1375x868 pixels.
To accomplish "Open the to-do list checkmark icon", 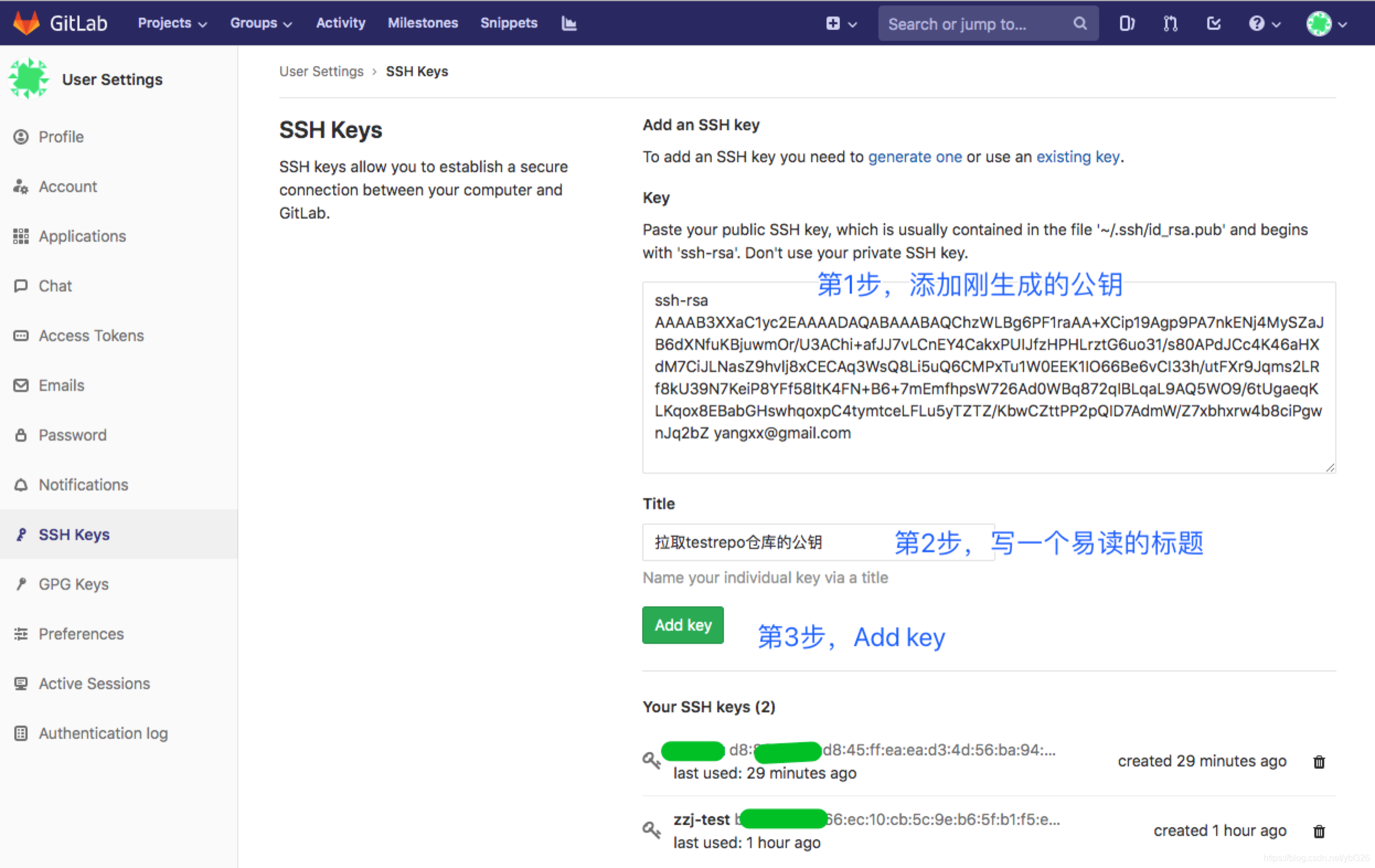I will pyautogui.click(x=1213, y=23).
